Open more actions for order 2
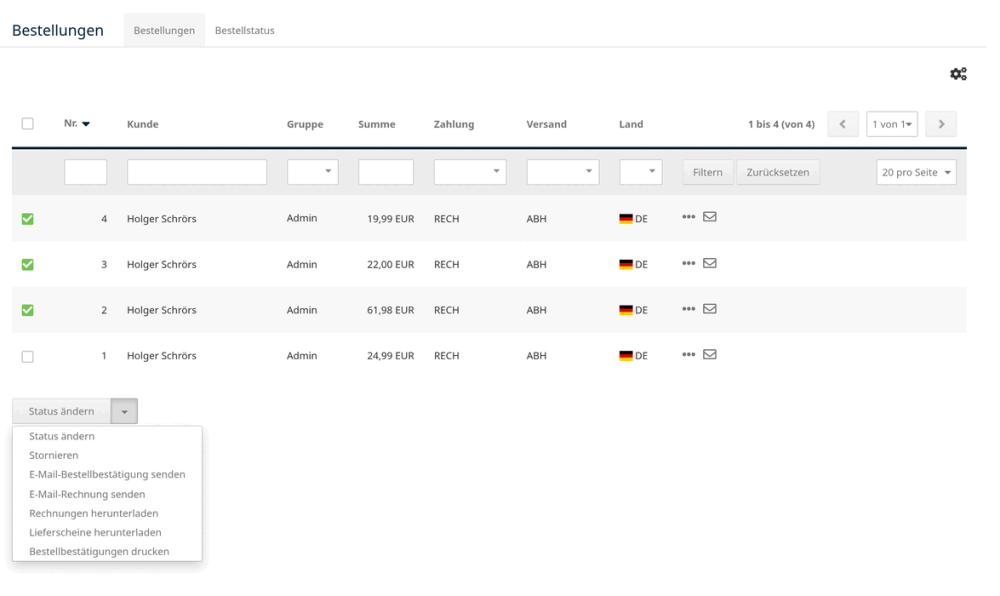Viewport: 1000px width, 596px height. [x=688, y=309]
